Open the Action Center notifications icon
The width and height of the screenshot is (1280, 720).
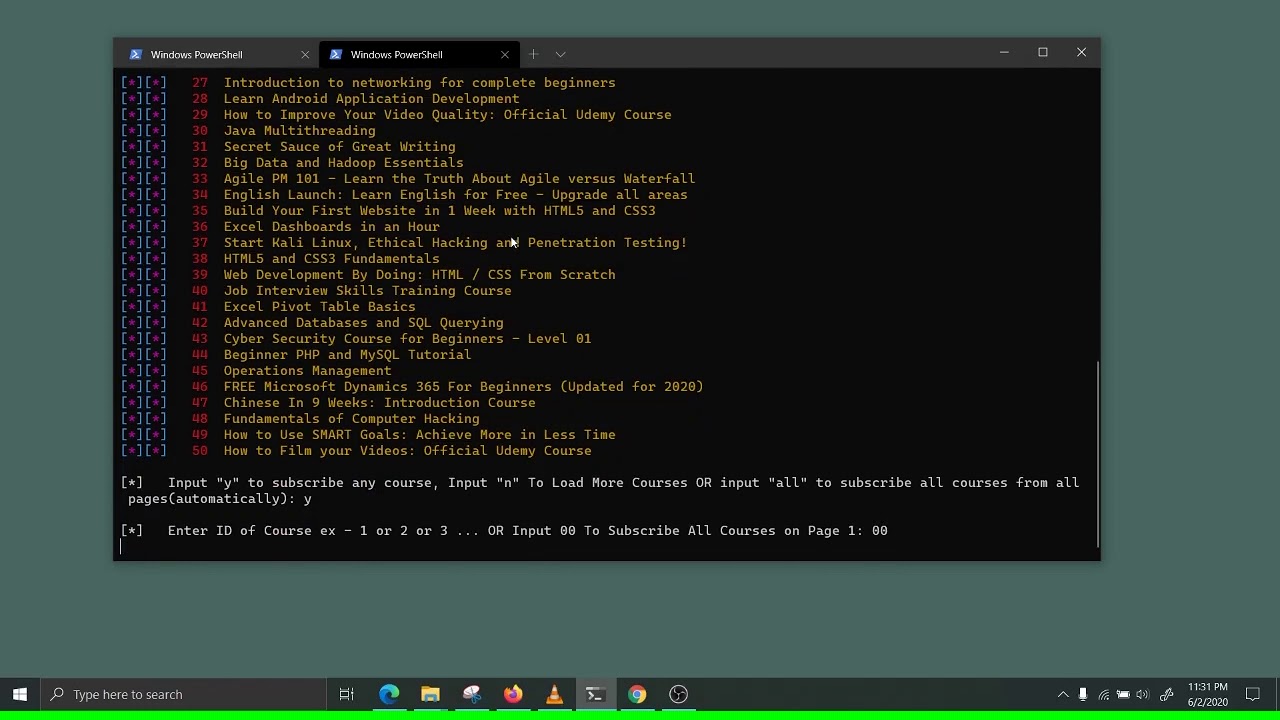coord(1252,695)
